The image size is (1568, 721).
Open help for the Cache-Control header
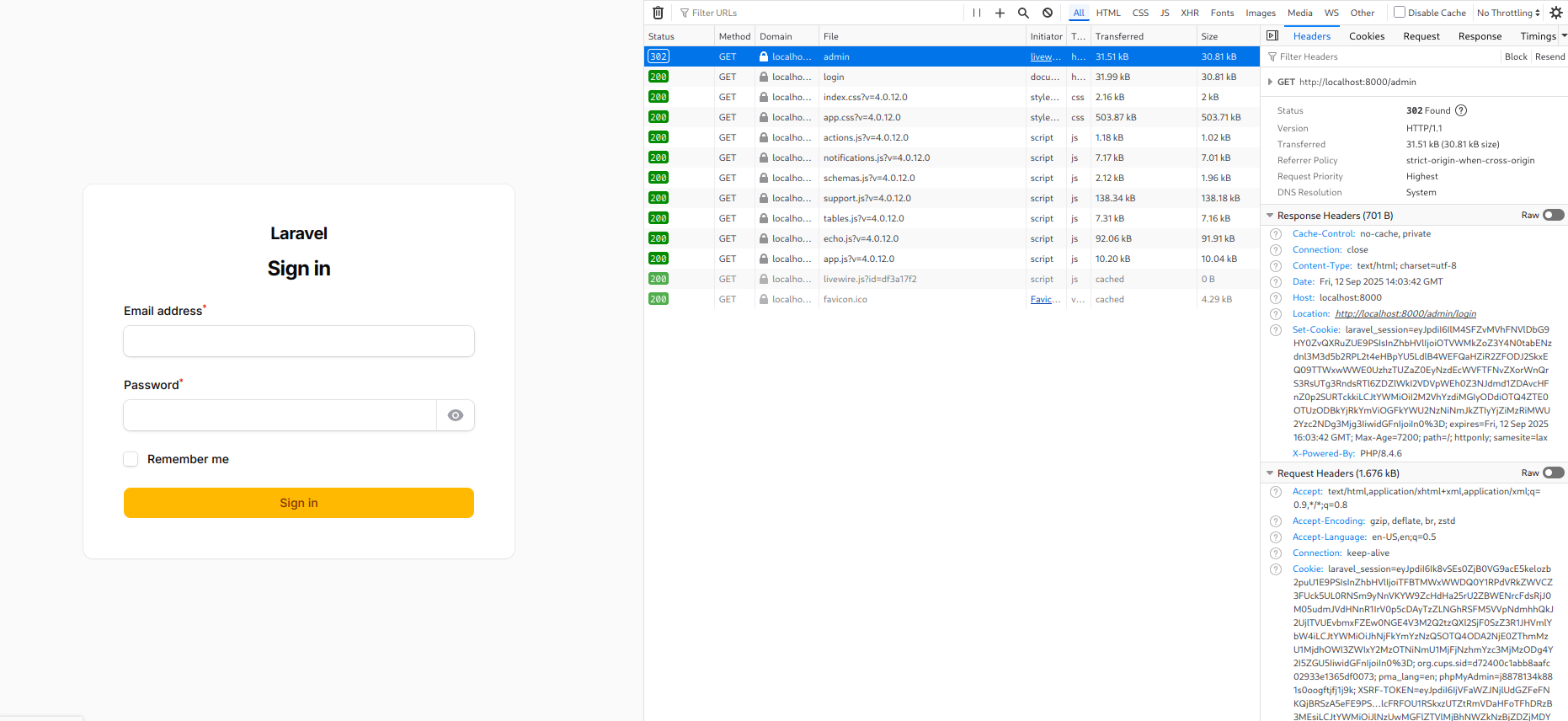(1276, 234)
